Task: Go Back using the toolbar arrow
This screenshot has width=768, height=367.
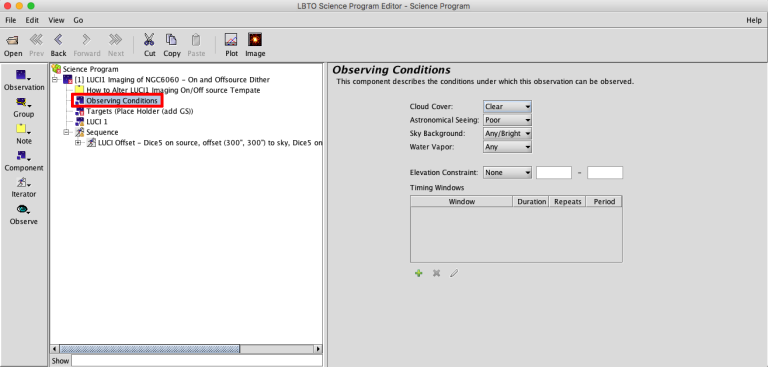Action: tap(58, 40)
